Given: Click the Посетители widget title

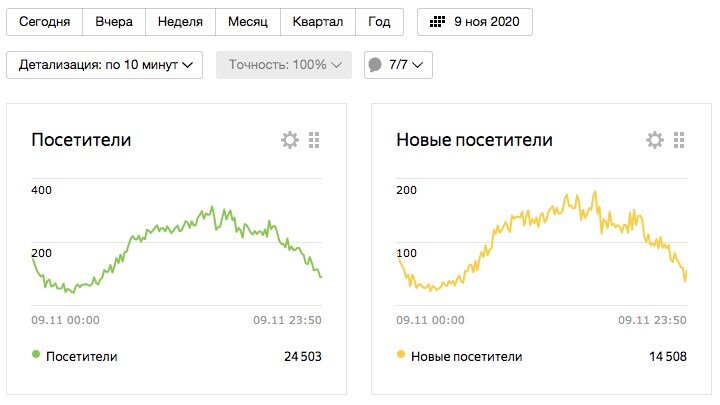Looking at the screenshot, I should tap(82, 141).
